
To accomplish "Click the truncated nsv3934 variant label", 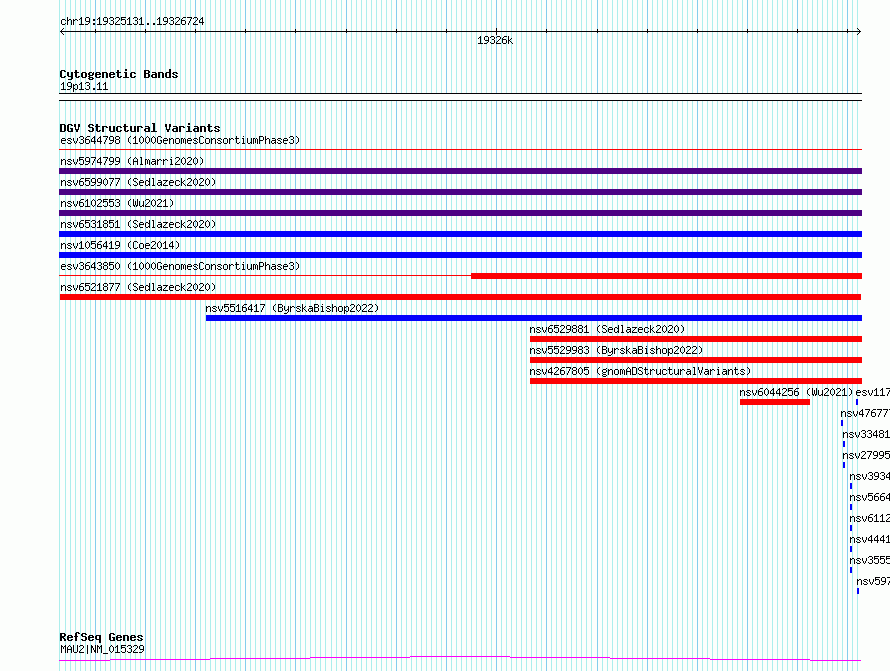I will (x=870, y=476).
